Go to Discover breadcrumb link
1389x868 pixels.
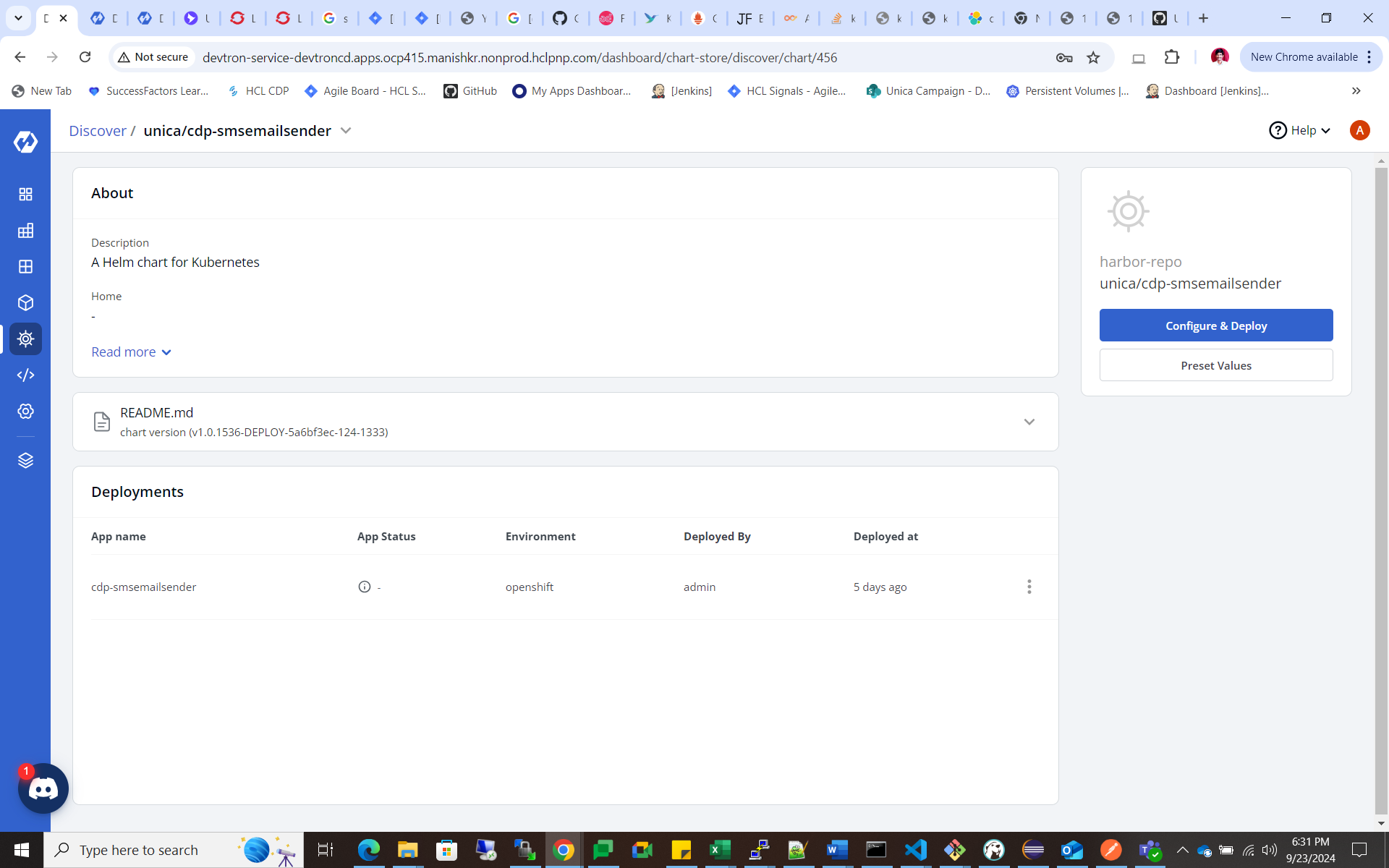pyautogui.click(x=97, y=131)
